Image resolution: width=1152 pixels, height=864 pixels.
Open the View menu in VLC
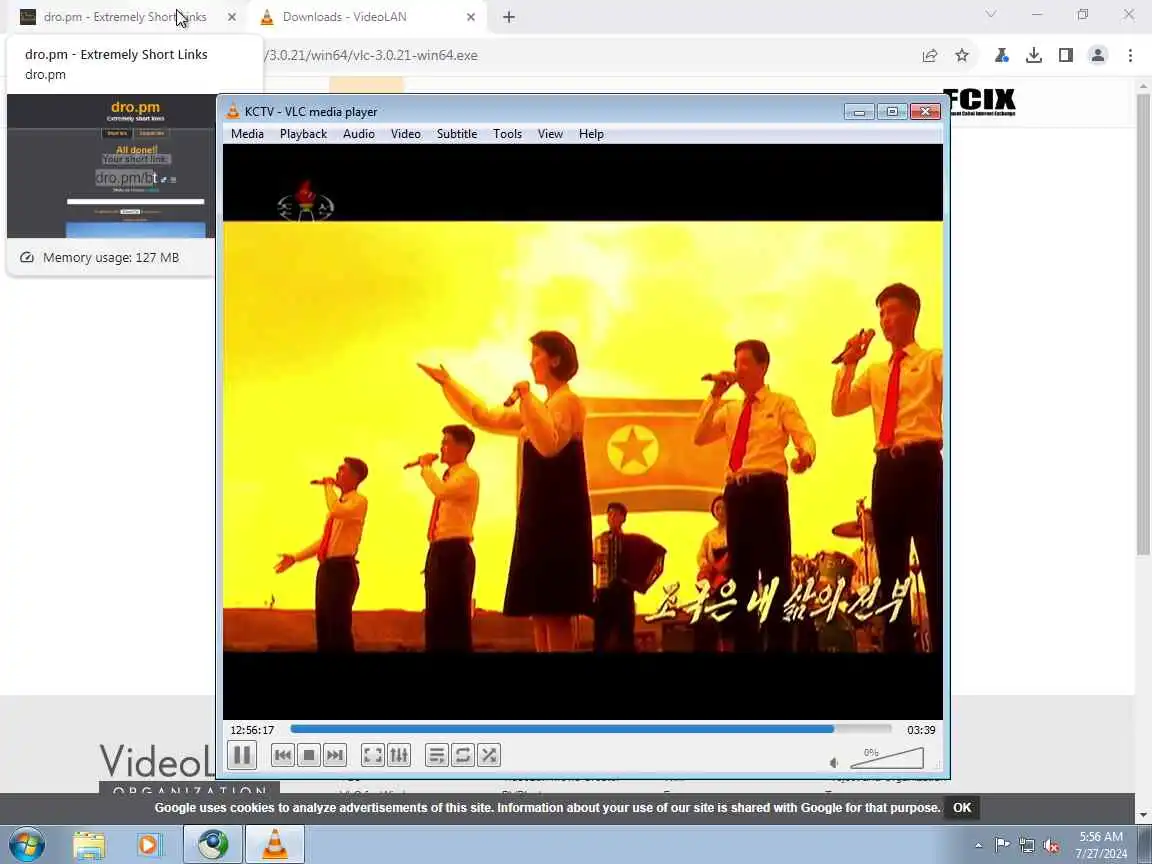pyautogui.click(x=550, y=134)
